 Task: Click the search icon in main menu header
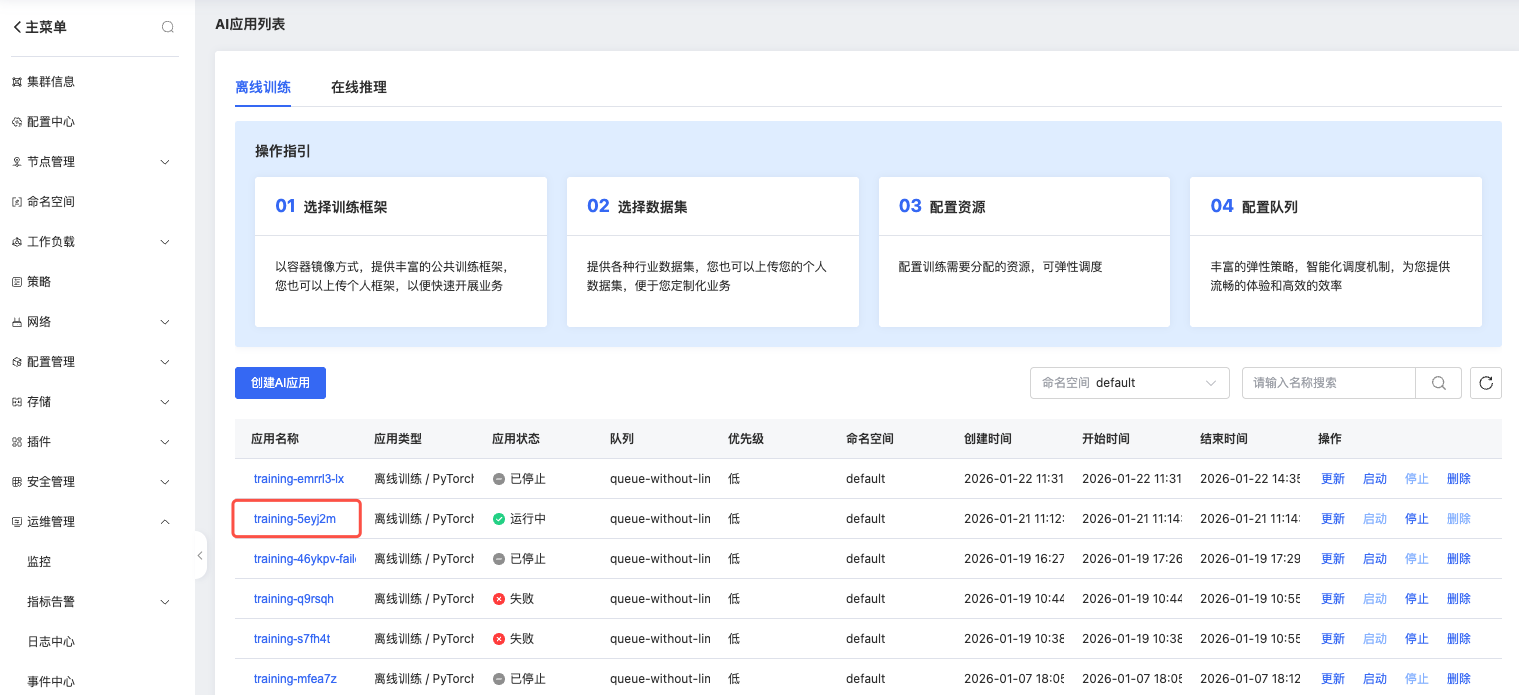168,27
